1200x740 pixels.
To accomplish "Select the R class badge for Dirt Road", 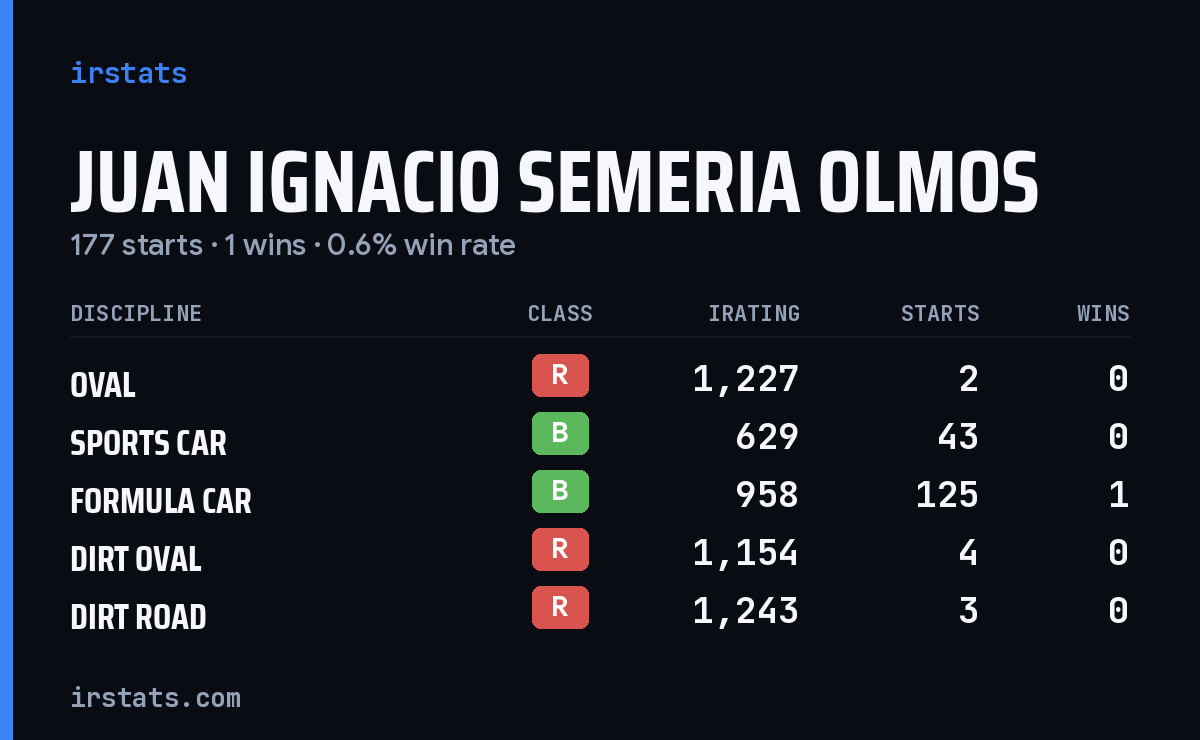I will (560, 608).
